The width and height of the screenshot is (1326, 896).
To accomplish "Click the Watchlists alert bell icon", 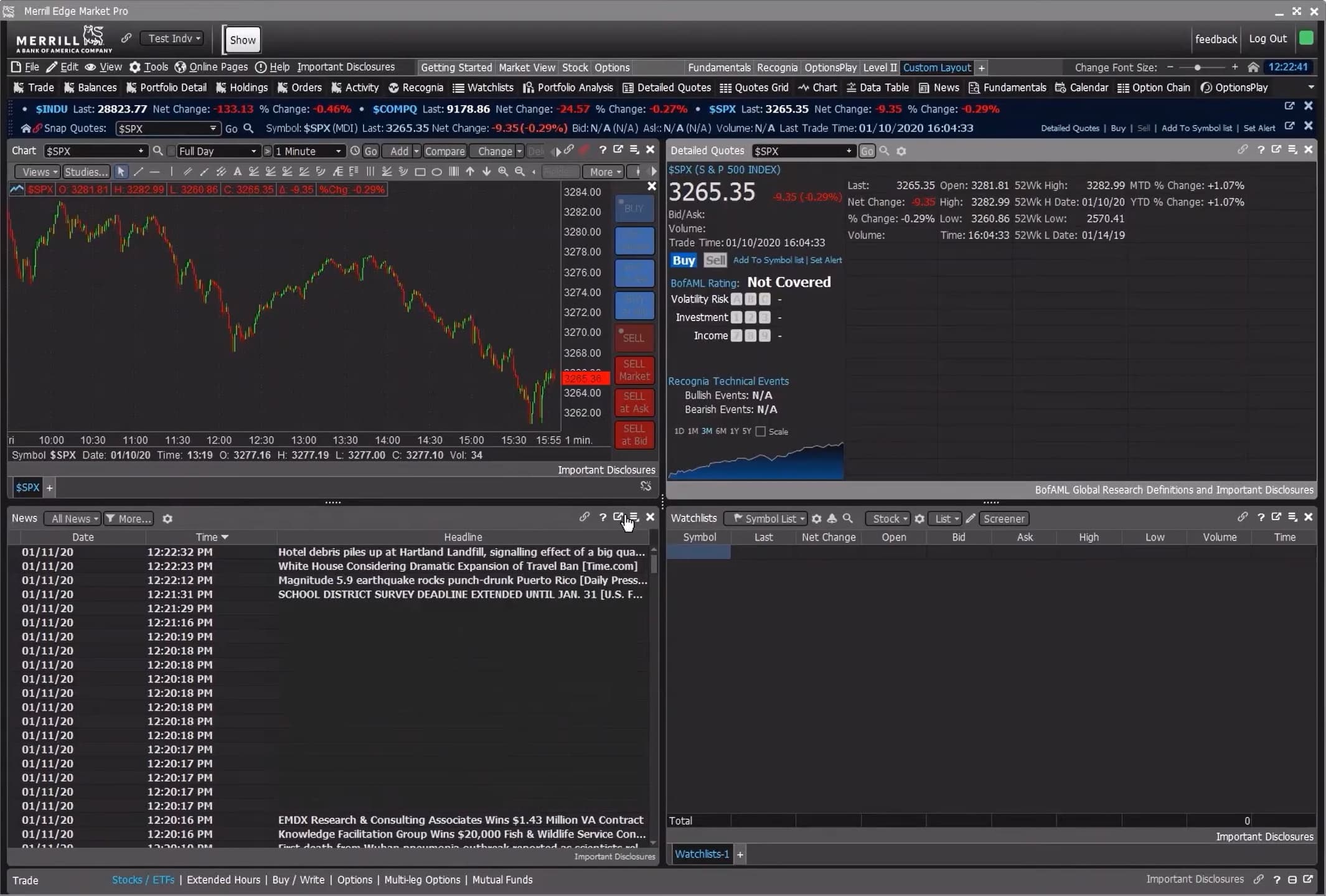I will tap(832, 518).
